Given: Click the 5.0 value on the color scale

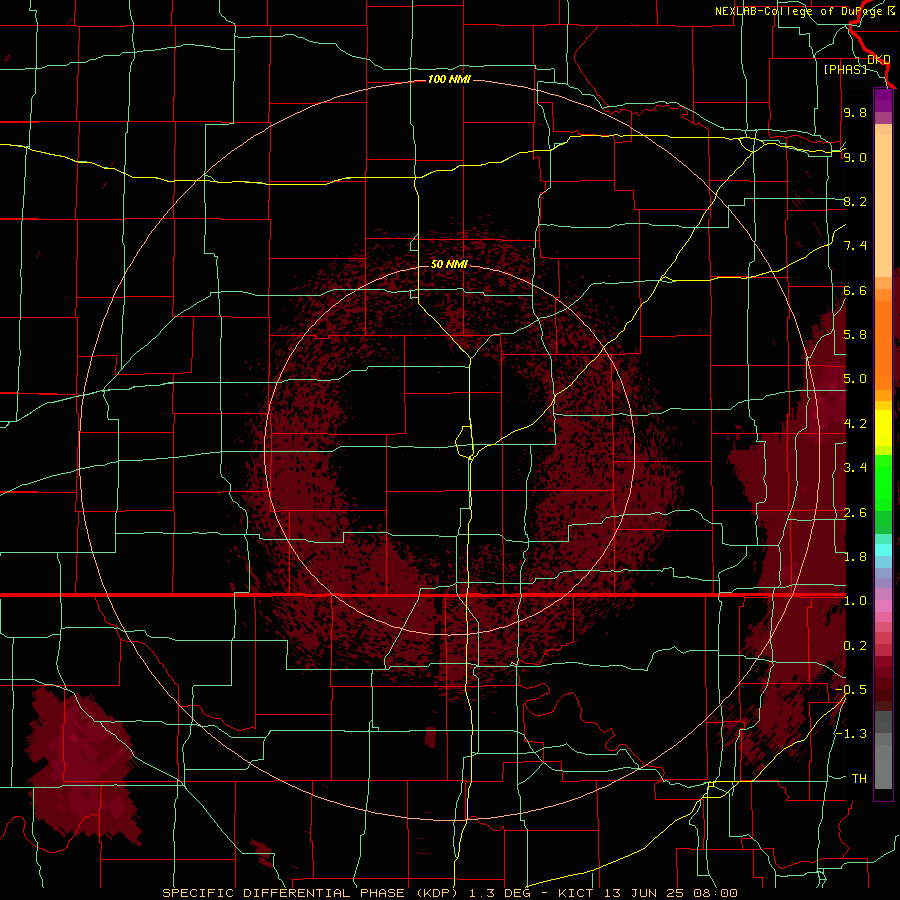Looking at the screenshot, I should (855, 379).
